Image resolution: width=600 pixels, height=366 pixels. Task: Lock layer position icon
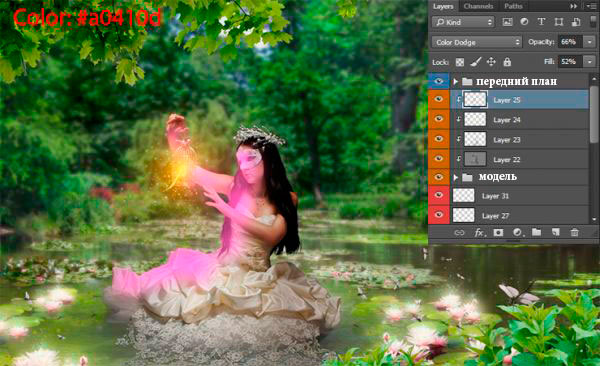click(491, 62)
